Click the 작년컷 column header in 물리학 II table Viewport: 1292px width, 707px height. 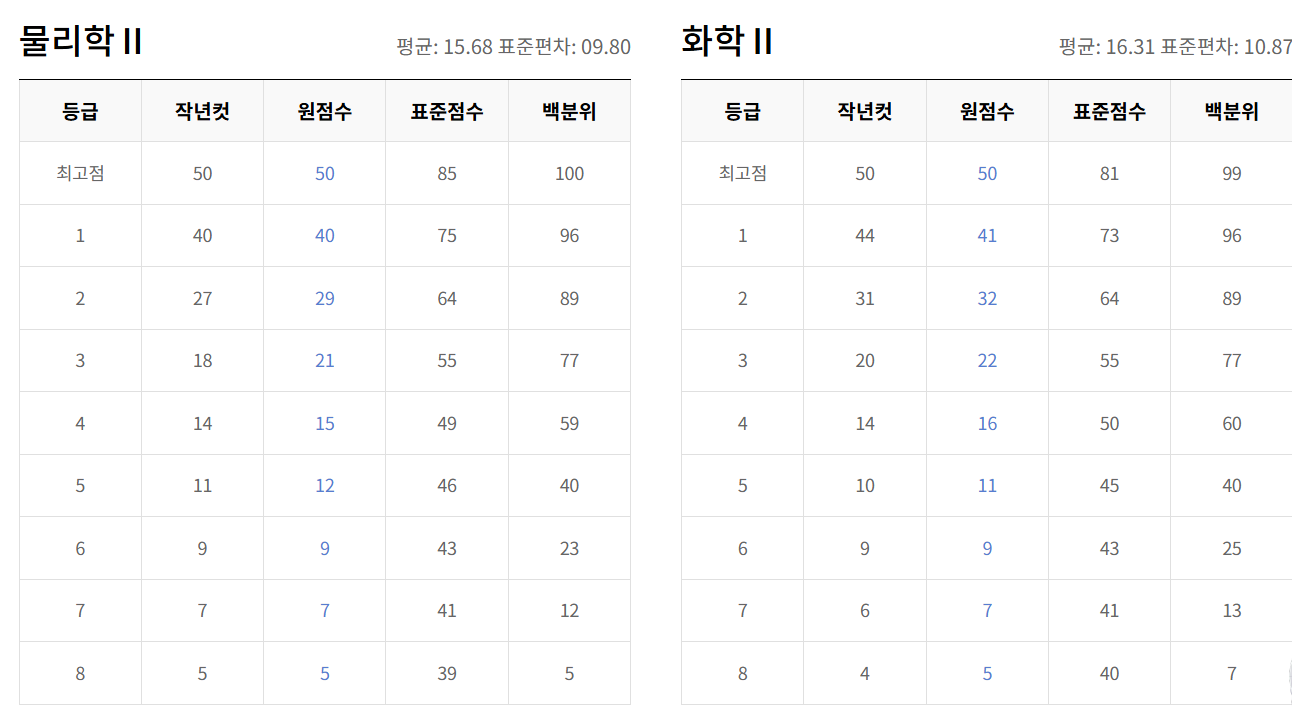pos(202,111)
